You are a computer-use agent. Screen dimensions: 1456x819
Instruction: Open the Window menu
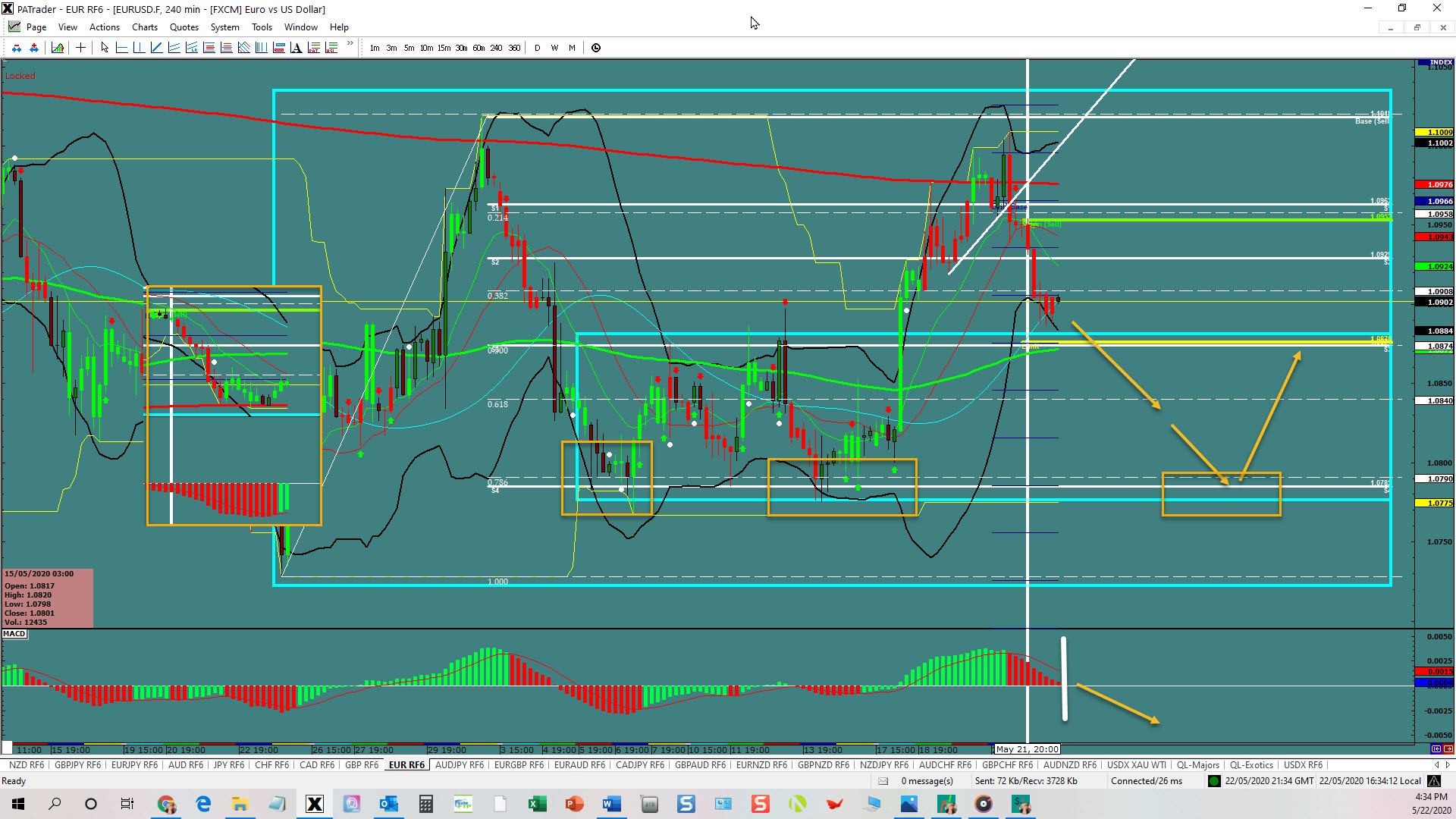pyautogui.click(x=301, y=27)
